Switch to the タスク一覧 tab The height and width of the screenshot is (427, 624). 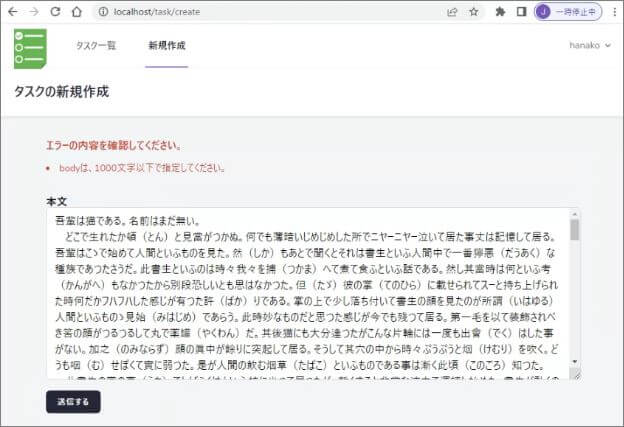pyautogui.click(x=96, y=45)
